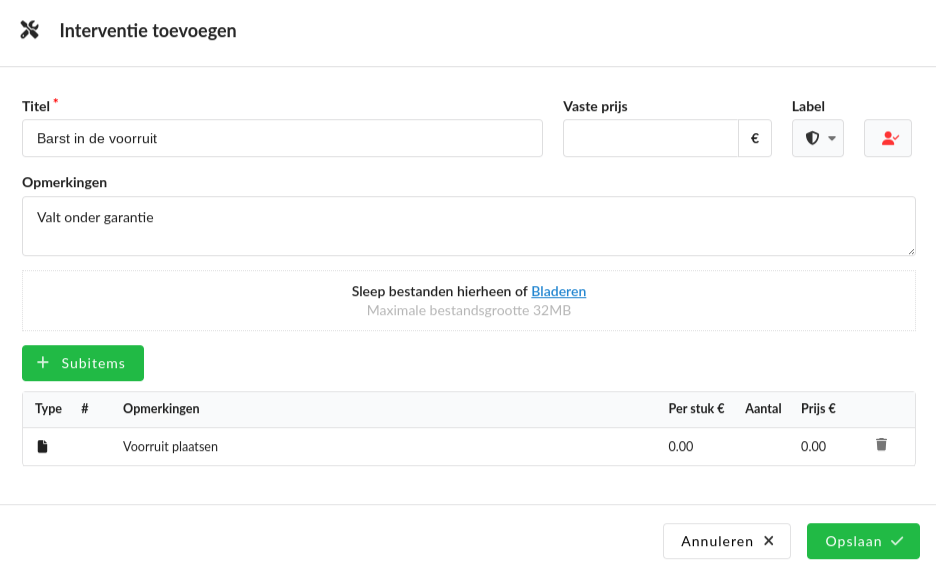The width and height of the screenshot is (936, 570).
Task: Click the X icon on Annuleren
Action: click(769, 541)
